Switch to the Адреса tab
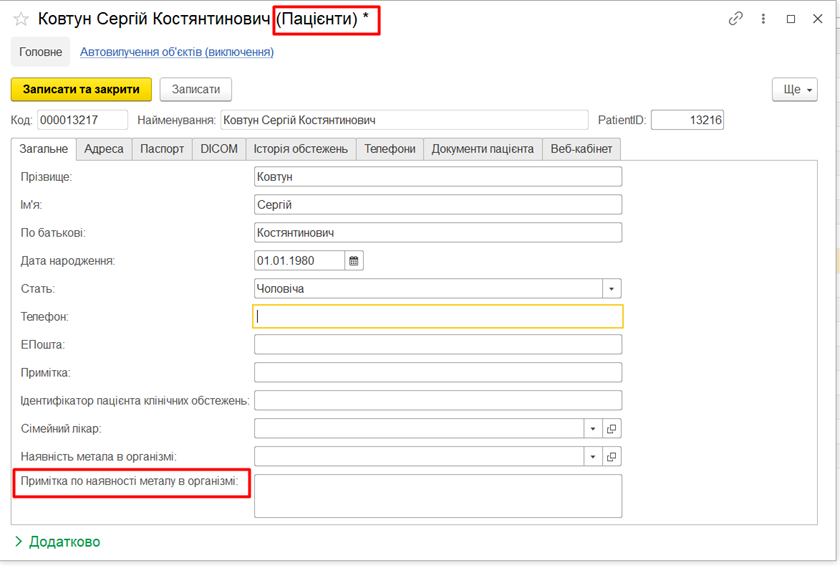 click(x=104, y=149)
